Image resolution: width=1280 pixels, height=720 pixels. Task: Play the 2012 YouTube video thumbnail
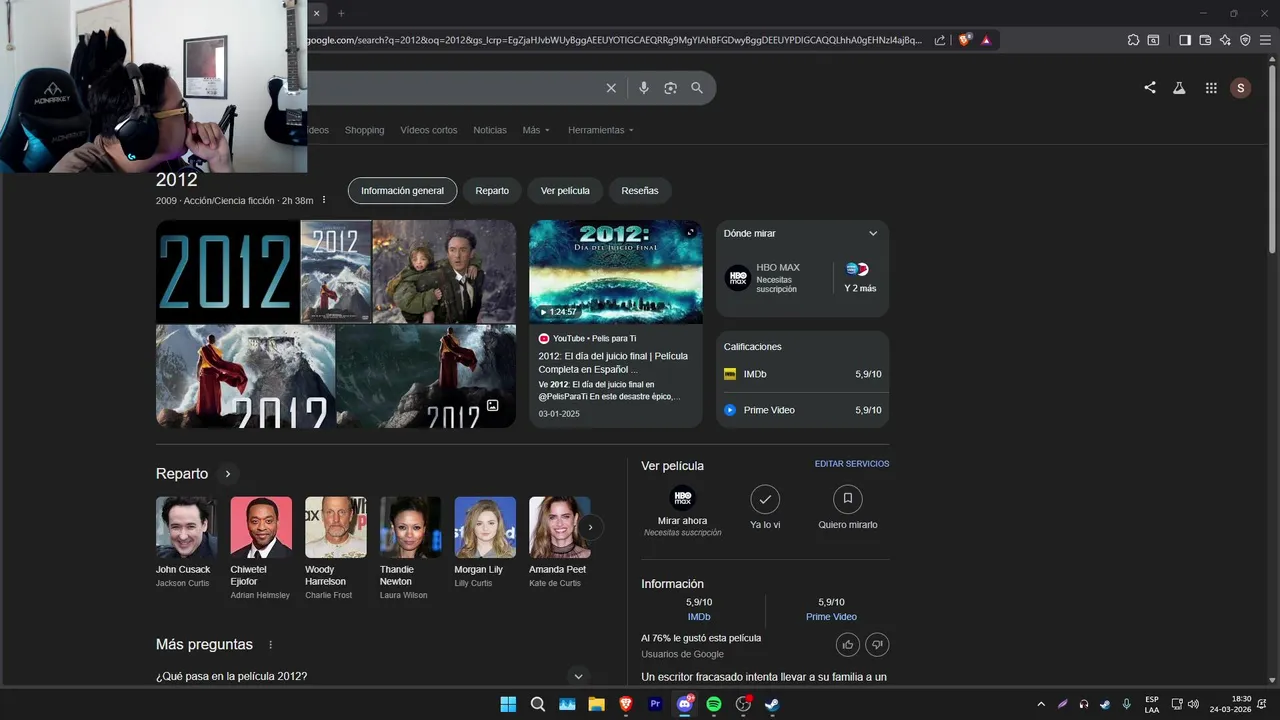pos(616,272)
